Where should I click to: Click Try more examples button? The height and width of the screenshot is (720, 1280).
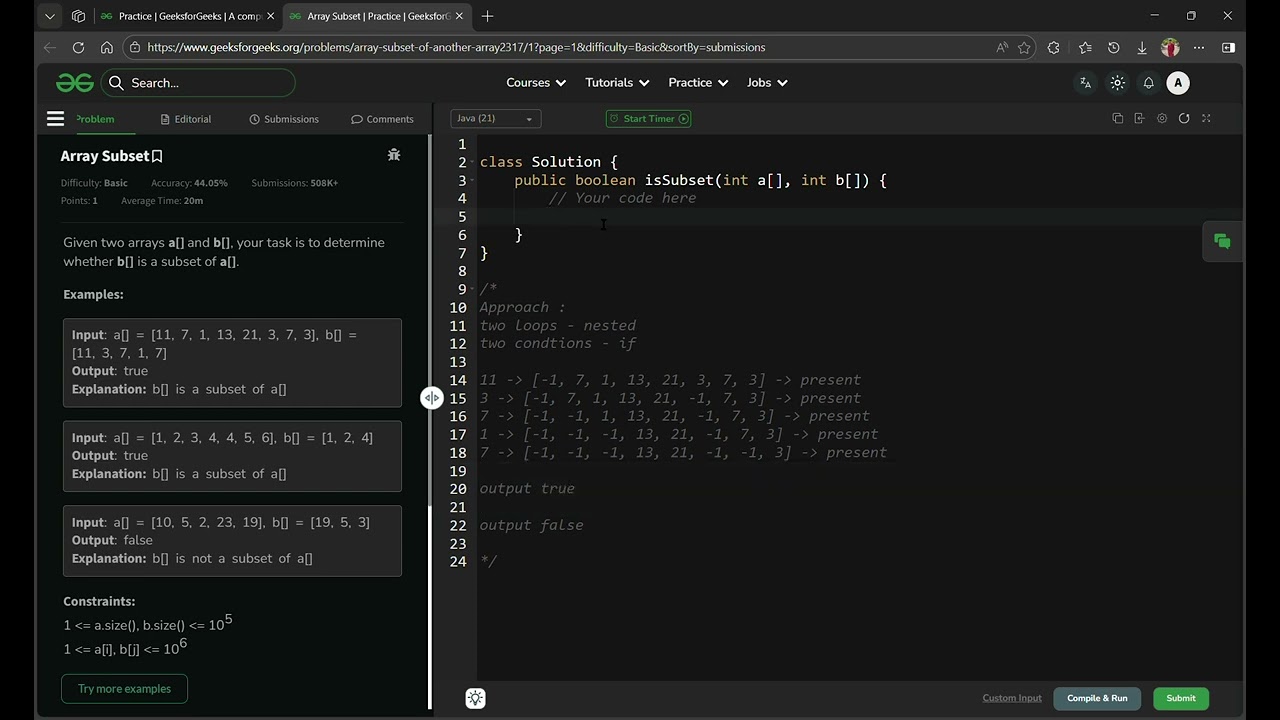[125, 689]
